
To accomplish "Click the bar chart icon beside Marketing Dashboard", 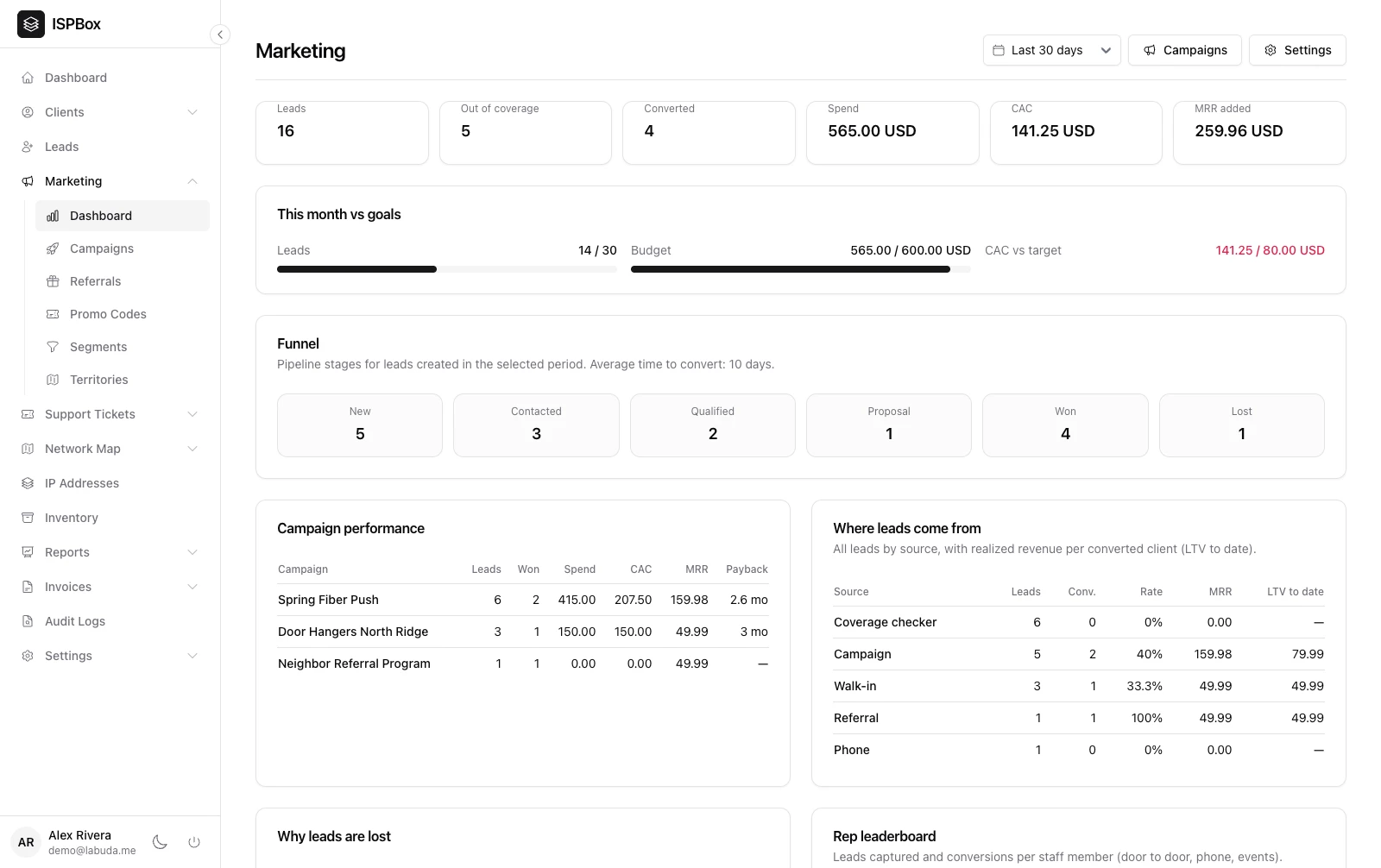I will pos(53,216).
